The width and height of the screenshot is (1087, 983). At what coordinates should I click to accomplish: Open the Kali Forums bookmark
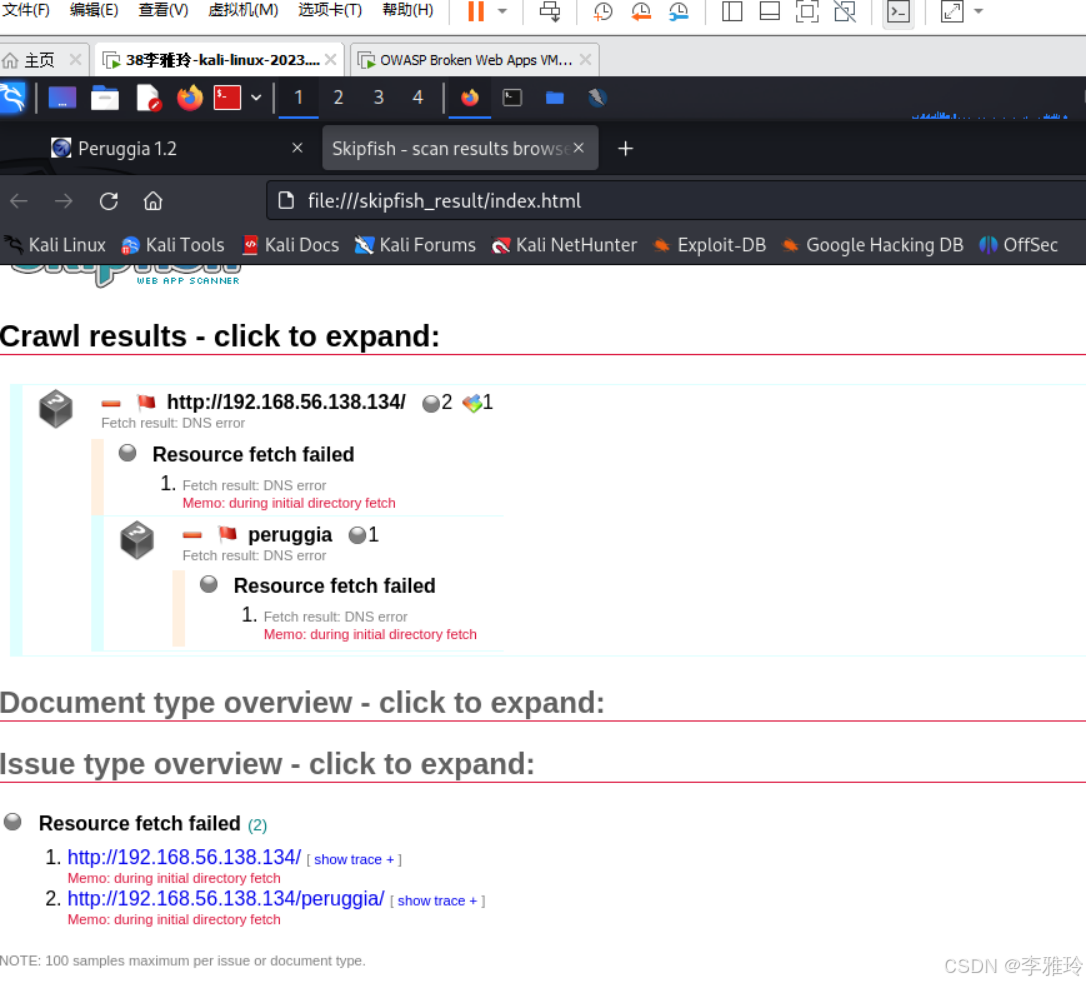(415, 245)
